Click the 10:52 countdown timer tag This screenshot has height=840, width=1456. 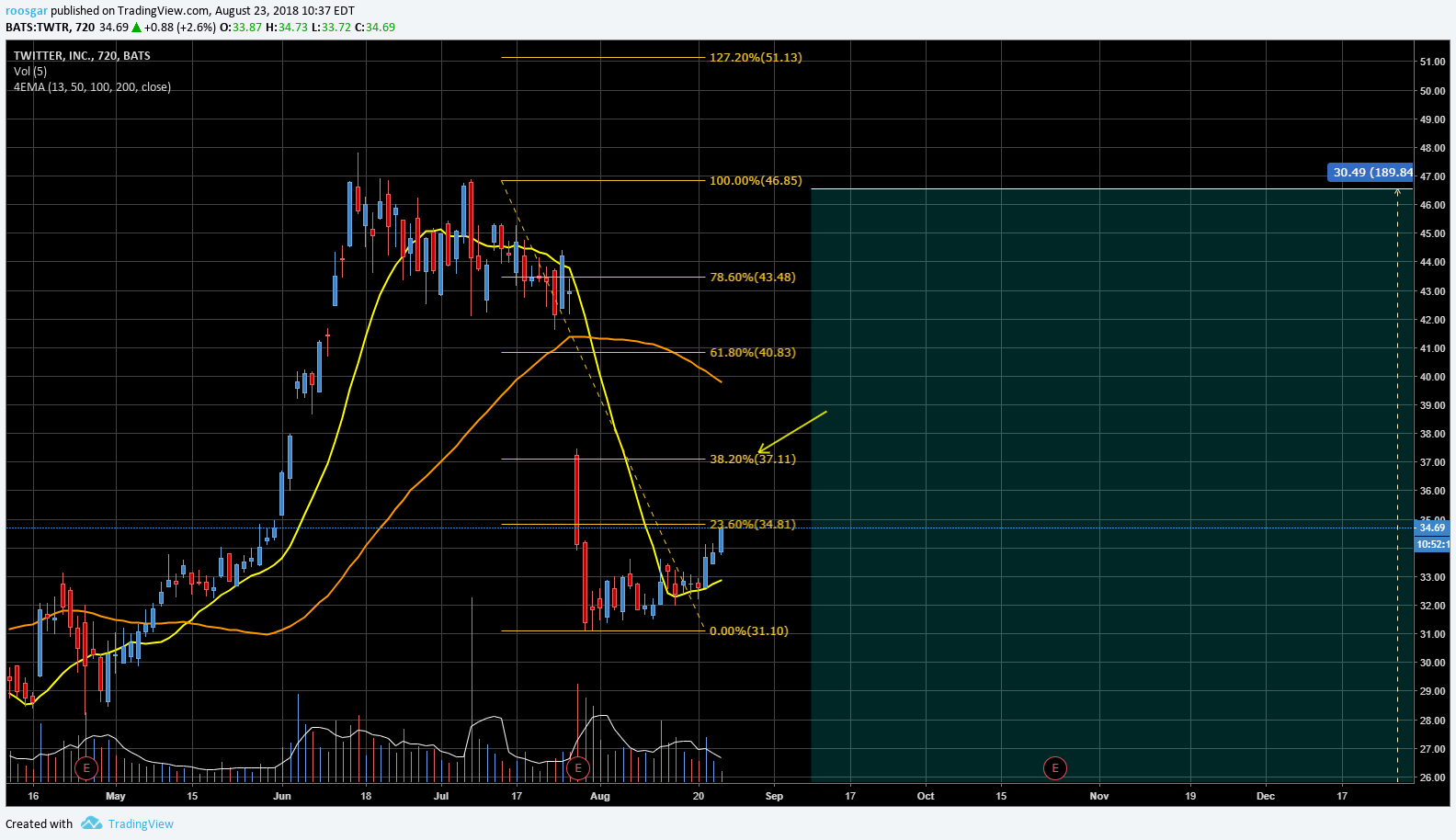pyautogui.click(x=1432, y=544)
